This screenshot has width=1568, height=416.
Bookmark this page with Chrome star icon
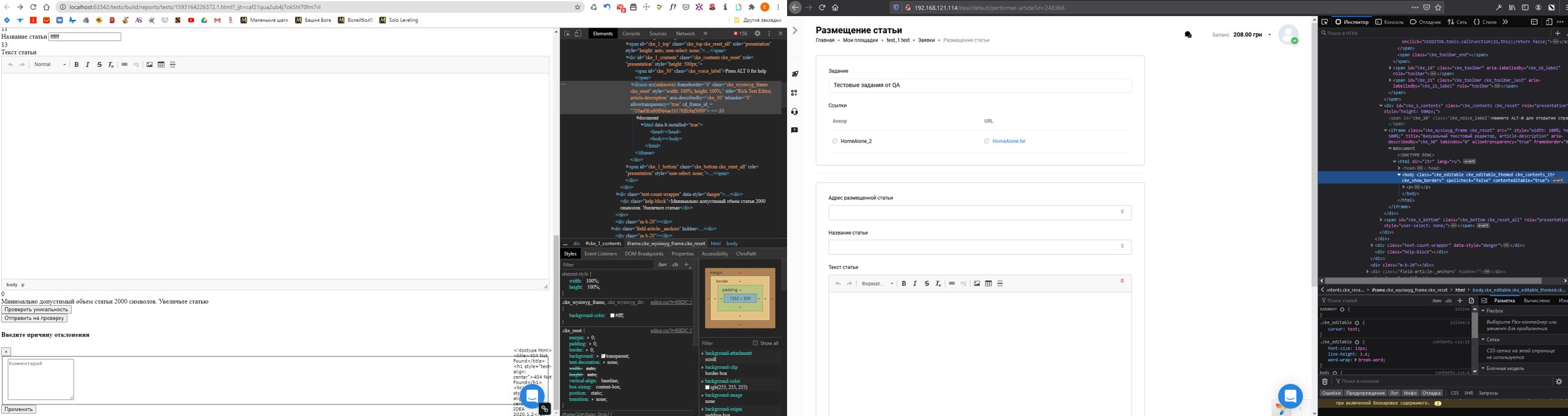pos(577,7)
